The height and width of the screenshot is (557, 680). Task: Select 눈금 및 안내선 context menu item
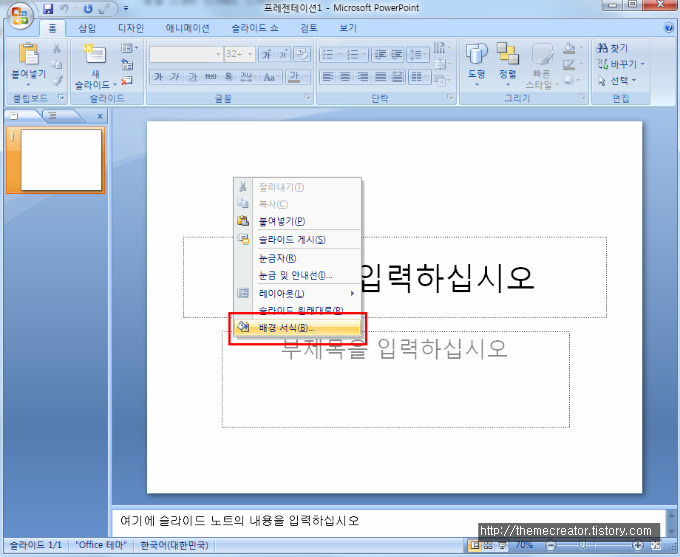click(x=297, y=275)
